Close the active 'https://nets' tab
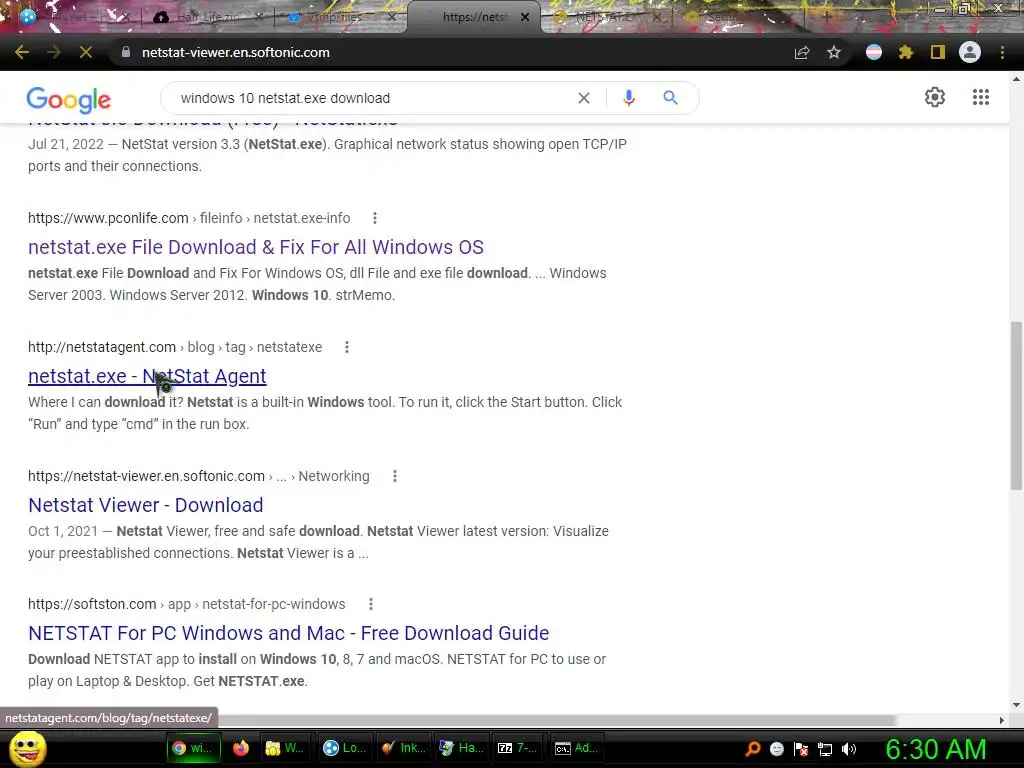 click(x=525, y=17)
